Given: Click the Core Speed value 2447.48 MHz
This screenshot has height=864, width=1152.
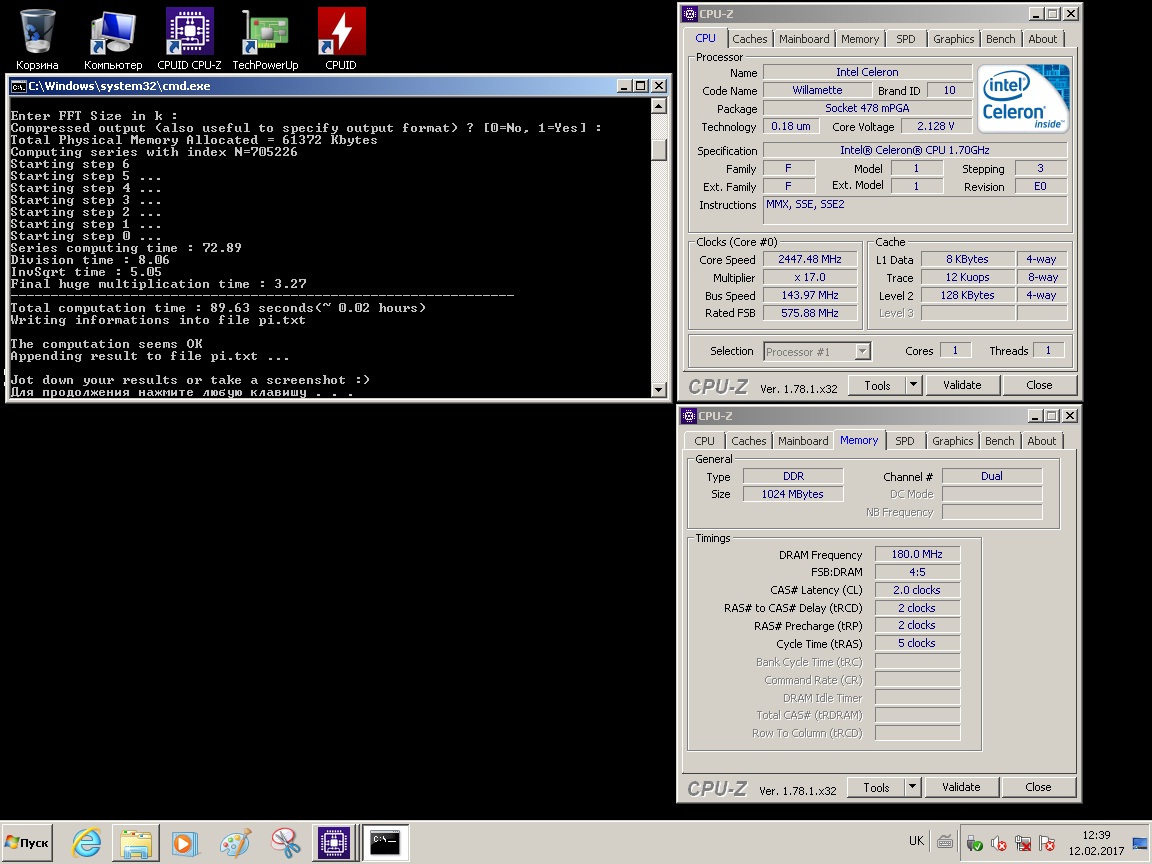Looking at the screenshot, I should click(x=810, y=259).
